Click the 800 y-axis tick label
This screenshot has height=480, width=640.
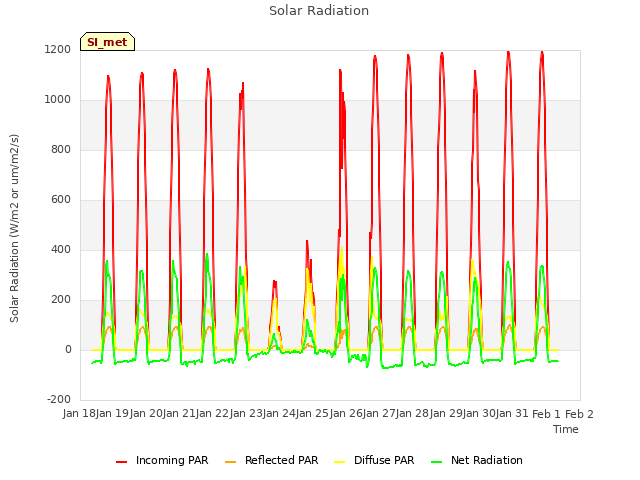point(61,149)
